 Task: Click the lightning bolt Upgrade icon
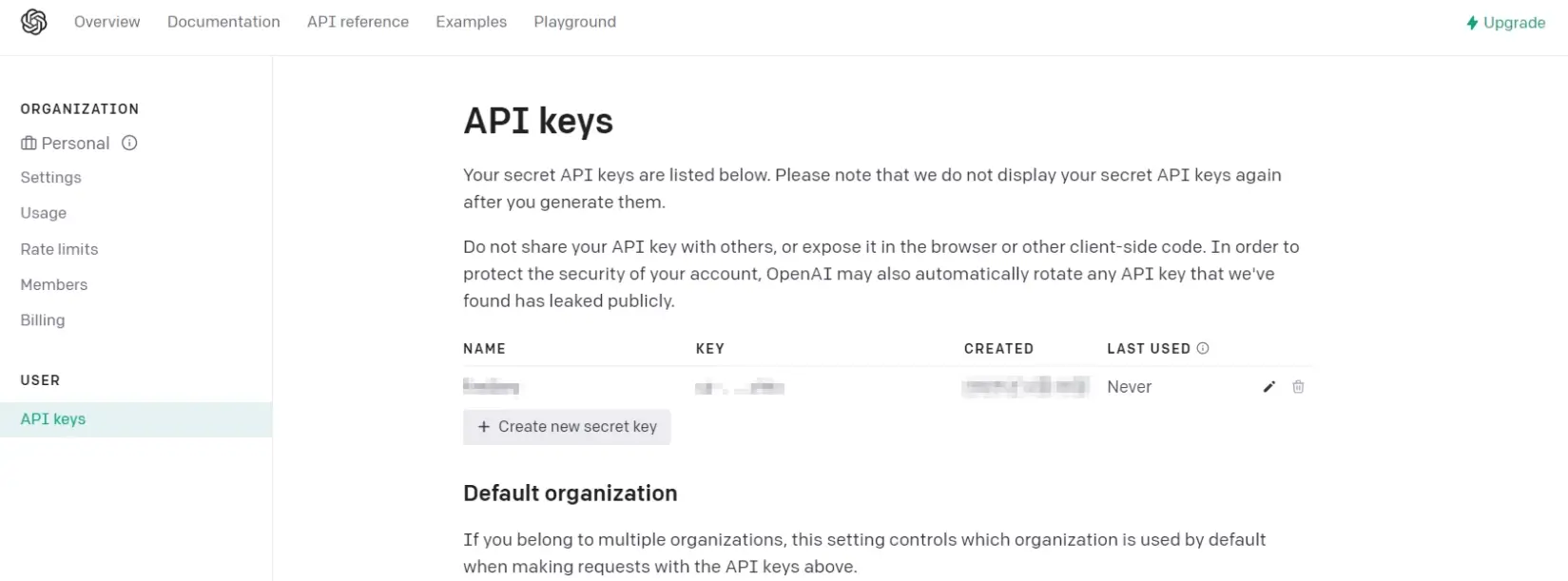[x=1473, y=22]
